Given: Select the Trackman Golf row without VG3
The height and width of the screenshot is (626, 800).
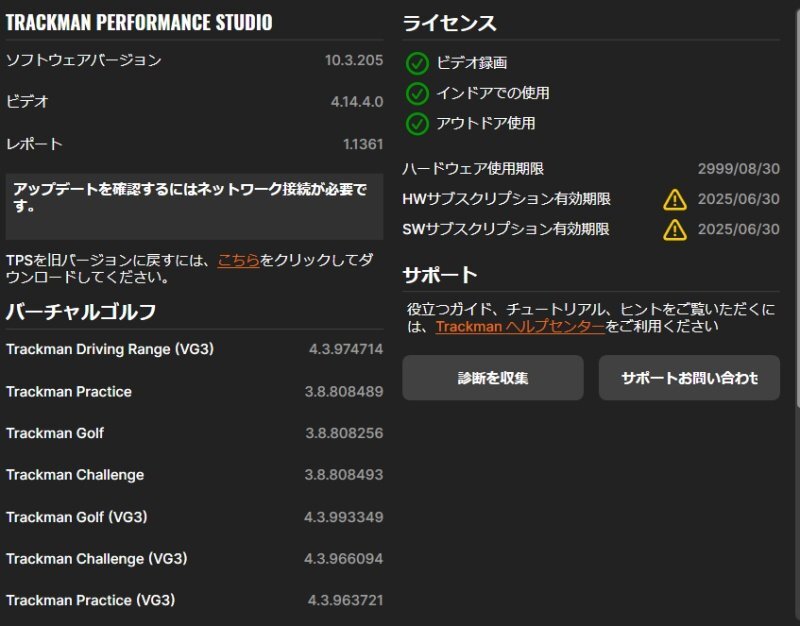Looking at the screenshot, I should (x=194, y=433).
